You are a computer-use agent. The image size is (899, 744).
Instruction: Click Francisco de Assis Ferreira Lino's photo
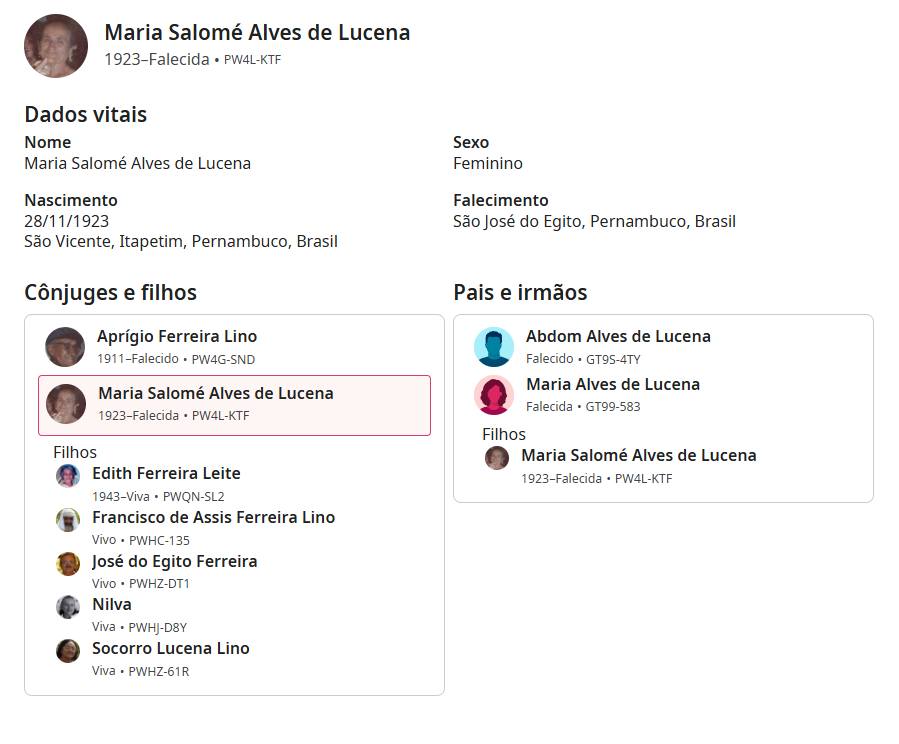pos(68,520)
